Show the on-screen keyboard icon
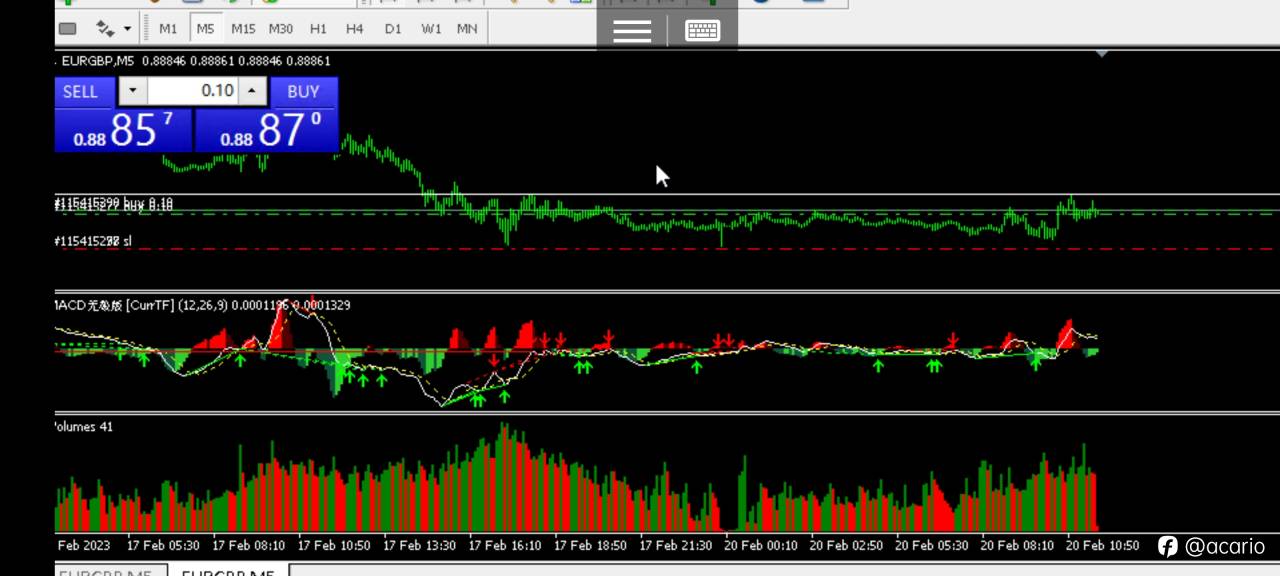Viewport: 1280px width, 576px height. click(703, 31)
